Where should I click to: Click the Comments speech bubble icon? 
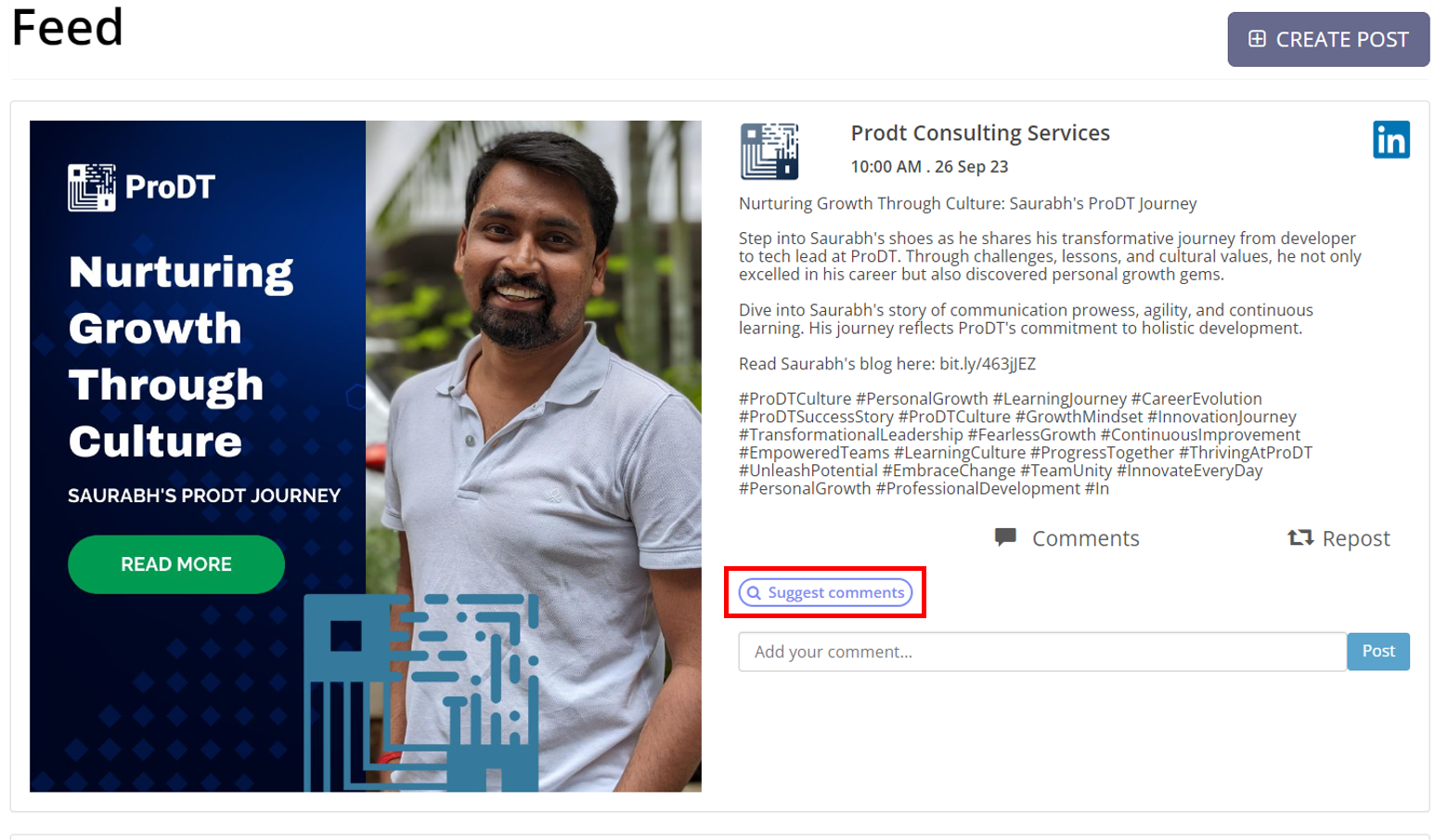(1005, 537)
